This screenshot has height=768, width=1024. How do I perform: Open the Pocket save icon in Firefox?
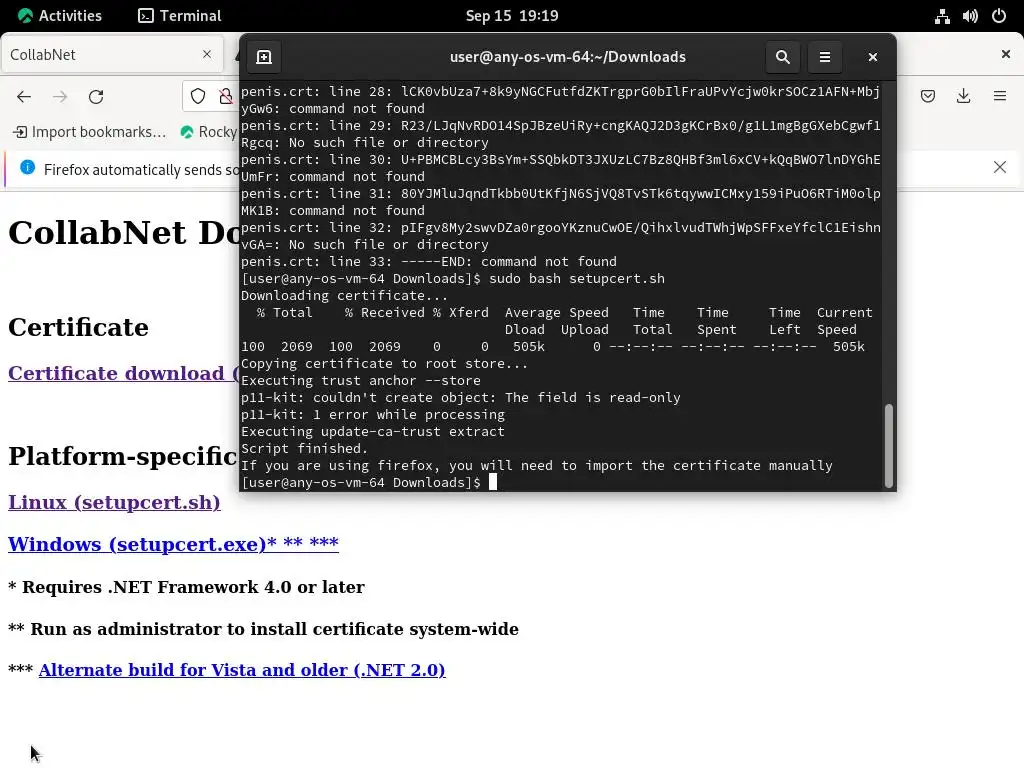(x=927, y=97)
